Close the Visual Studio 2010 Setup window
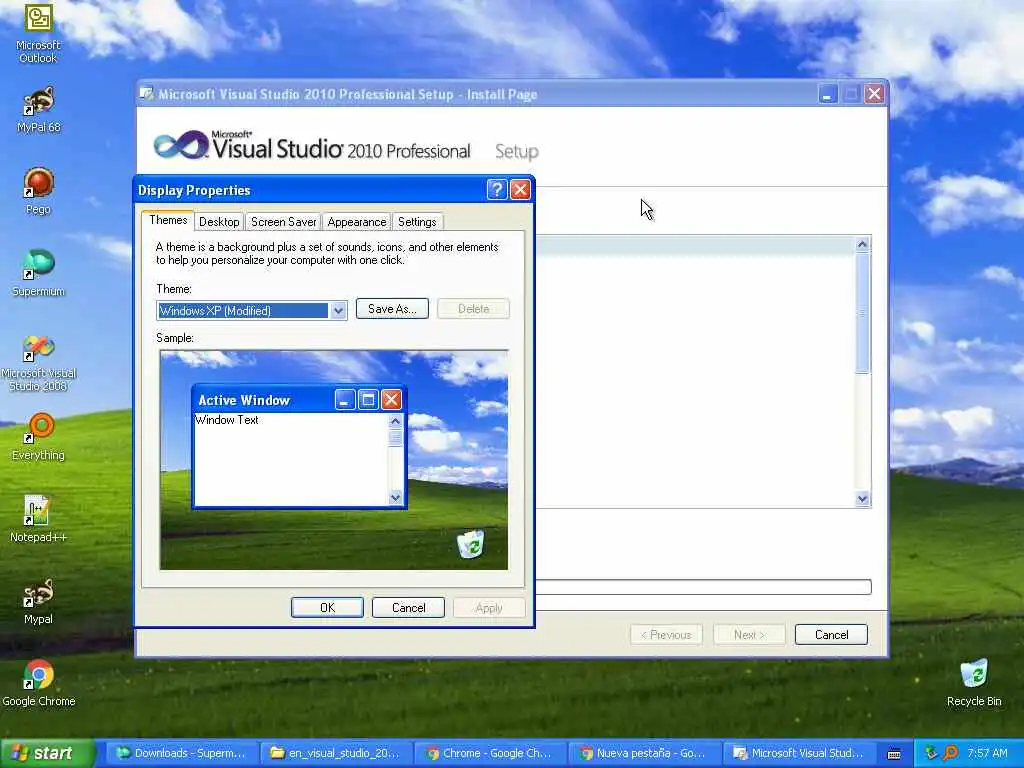Screen dimensions: 1024x768 click(x=874, y=94)
